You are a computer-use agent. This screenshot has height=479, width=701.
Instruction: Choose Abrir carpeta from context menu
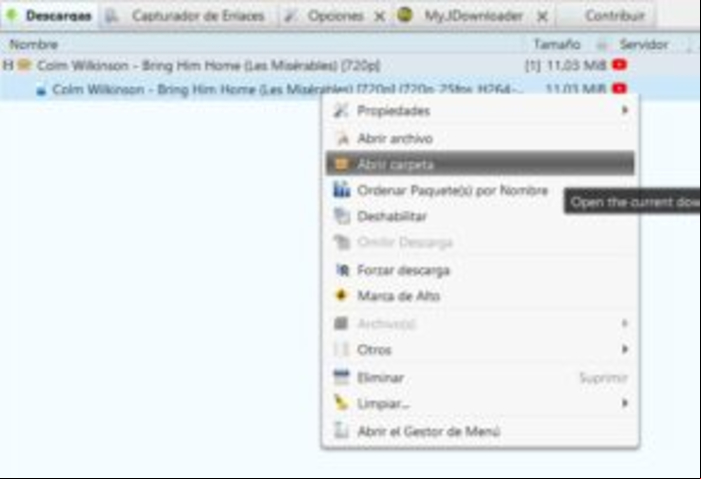(x=480, y=164)
